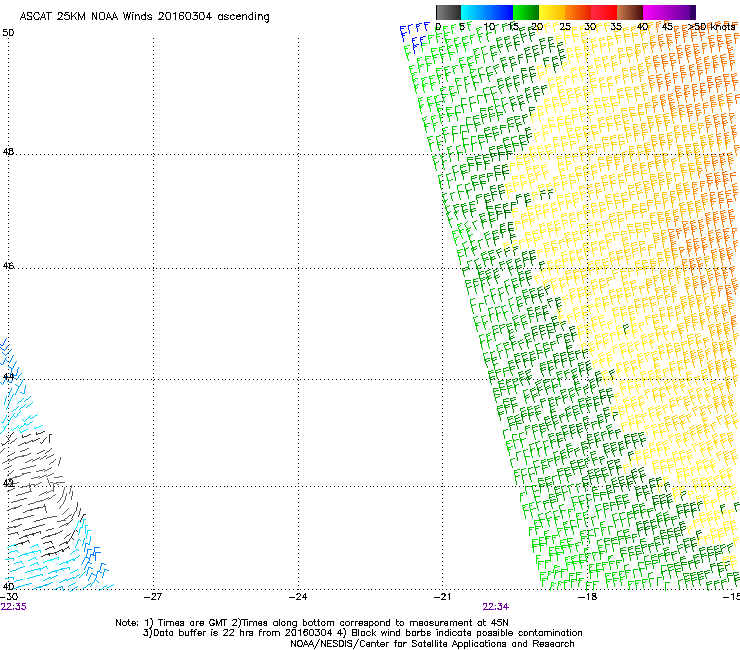Image resolution: width=740 pixels, height=650 pixels.
Task: Click the "NOAA/NESDIS/Center for Satellite Applications and Research" credit
Action: tap(432, 644)
